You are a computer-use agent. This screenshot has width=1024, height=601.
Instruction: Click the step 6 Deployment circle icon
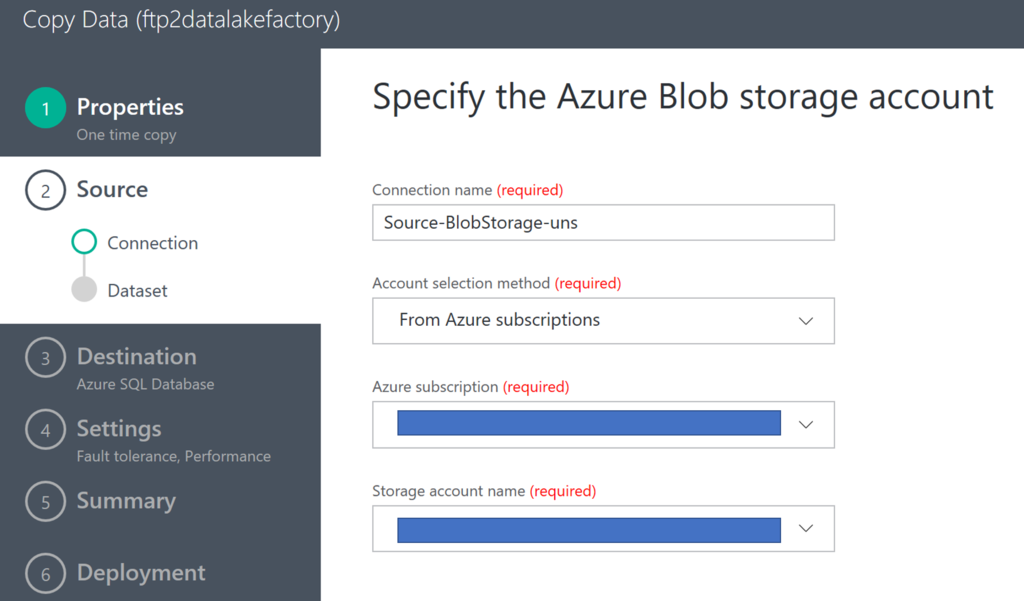point(45,574)
